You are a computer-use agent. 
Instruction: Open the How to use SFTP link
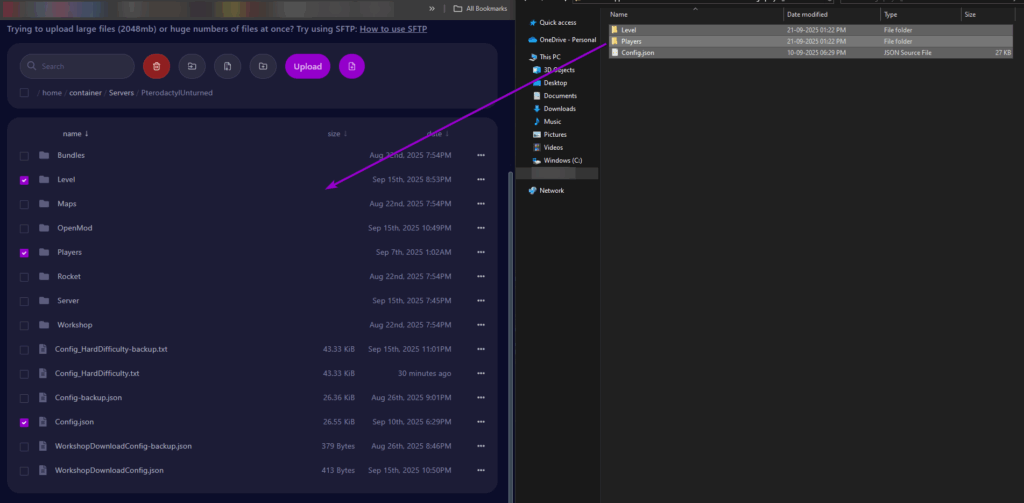click(x=393, y=29)
